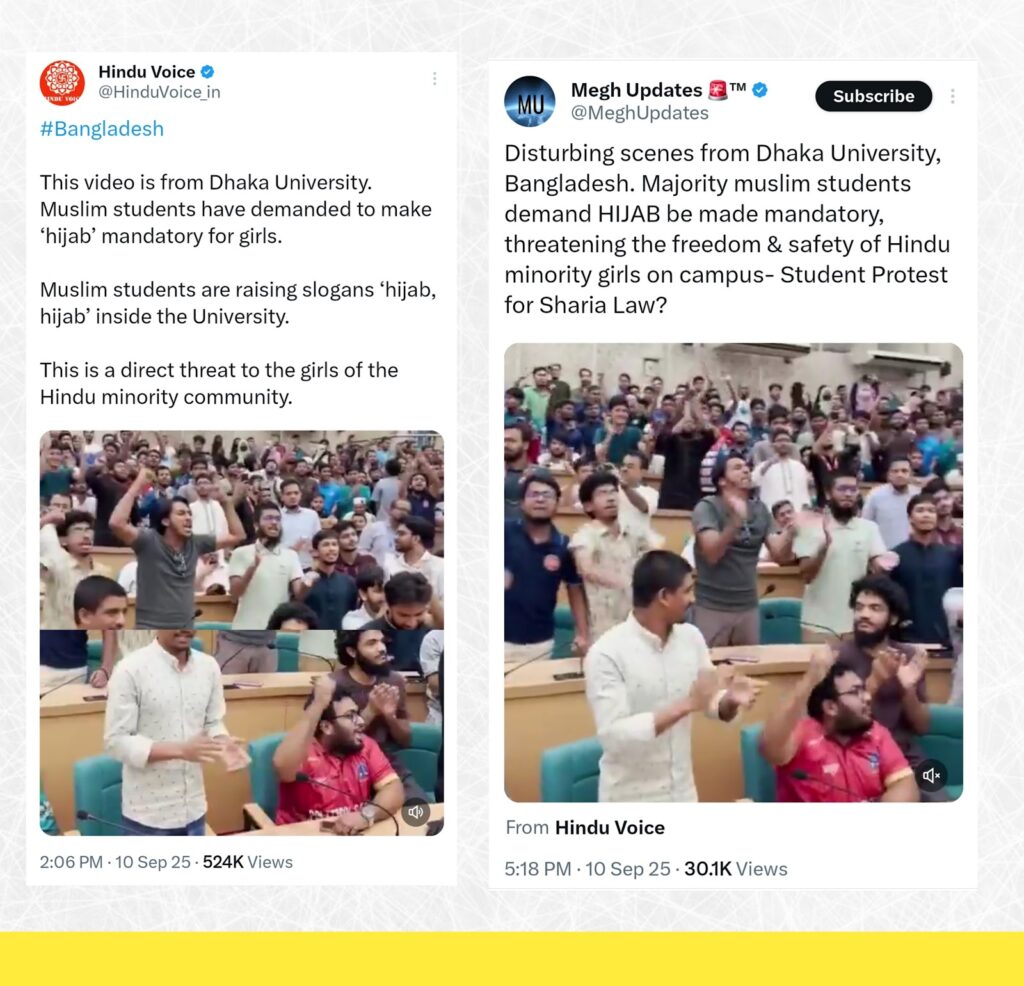Subscribe to Megh Updates
Image resolution: width=1024 pixels, height=986 pixels.
click(x=873, y=96)
